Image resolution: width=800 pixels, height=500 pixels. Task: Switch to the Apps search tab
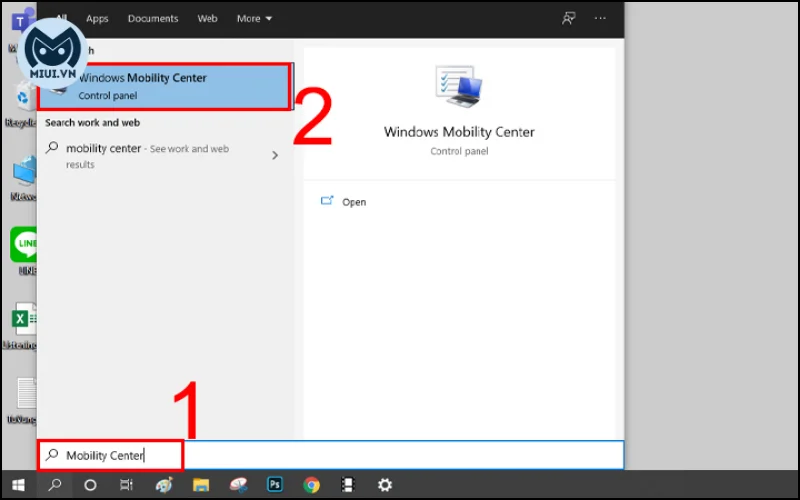pyautogui.click(x=97, y=18)
